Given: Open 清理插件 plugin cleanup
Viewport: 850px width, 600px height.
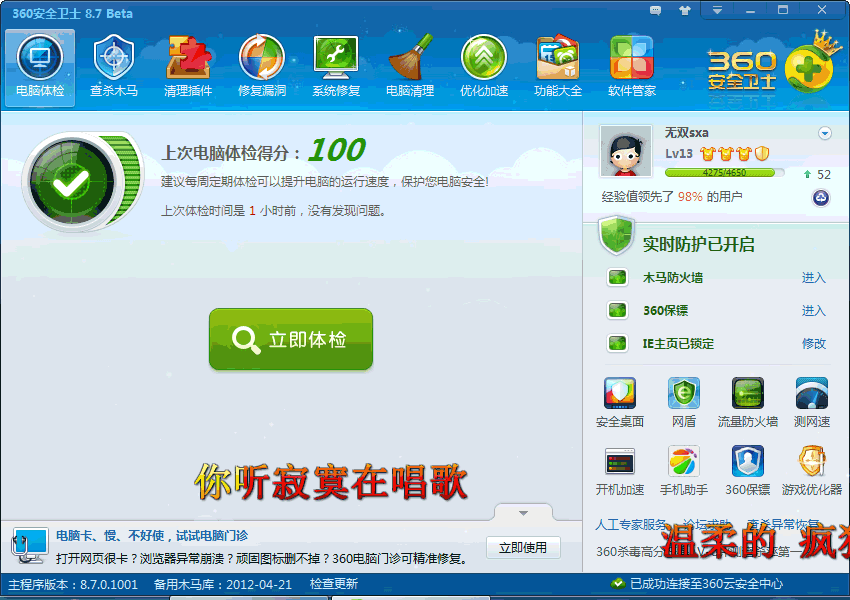Looking at the screenshot, I should [188, 67].
